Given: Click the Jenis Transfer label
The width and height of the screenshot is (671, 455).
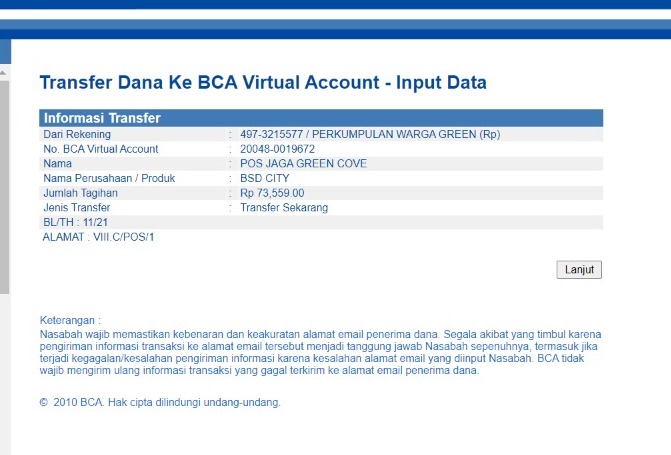Looking at the screenshot, I should click(77, 207).
